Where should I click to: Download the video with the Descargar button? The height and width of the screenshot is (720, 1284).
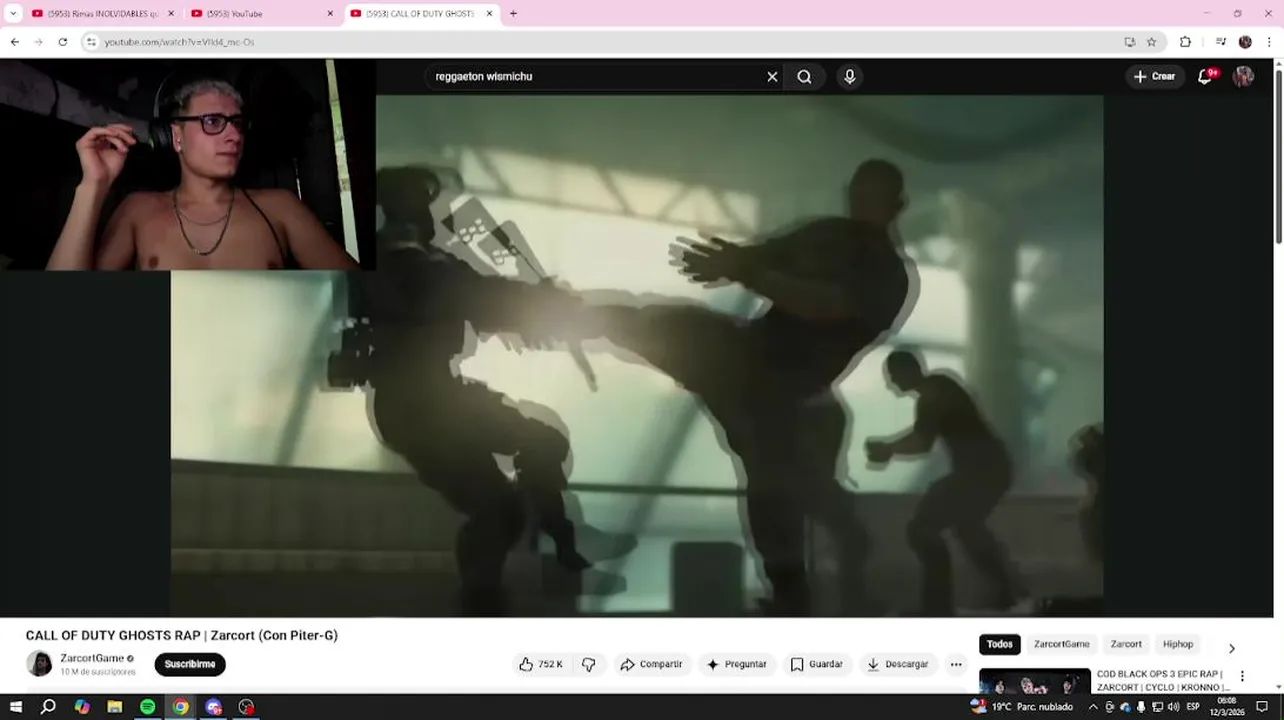click(x=898, y=664)
